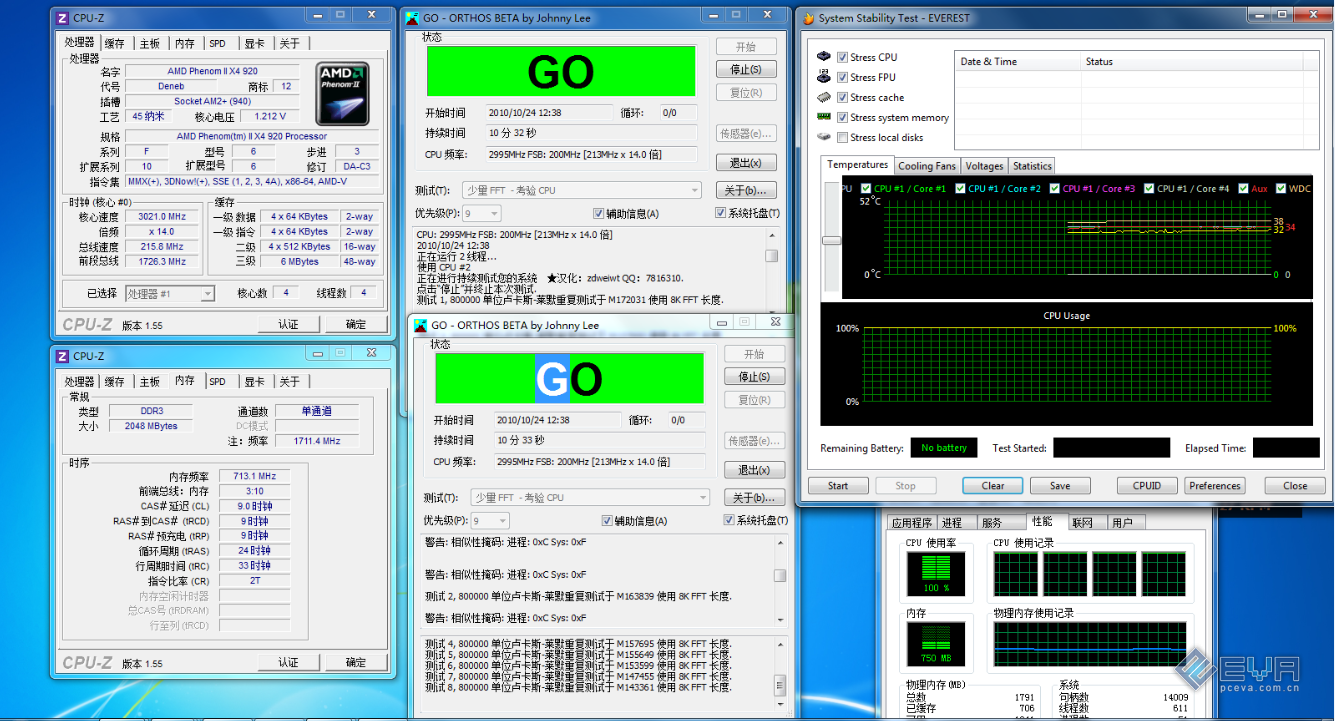This screenshot has height=721, width=1335.
Task: Click the AMD Phenom II logo in CPU-Z
Action: 343,94
